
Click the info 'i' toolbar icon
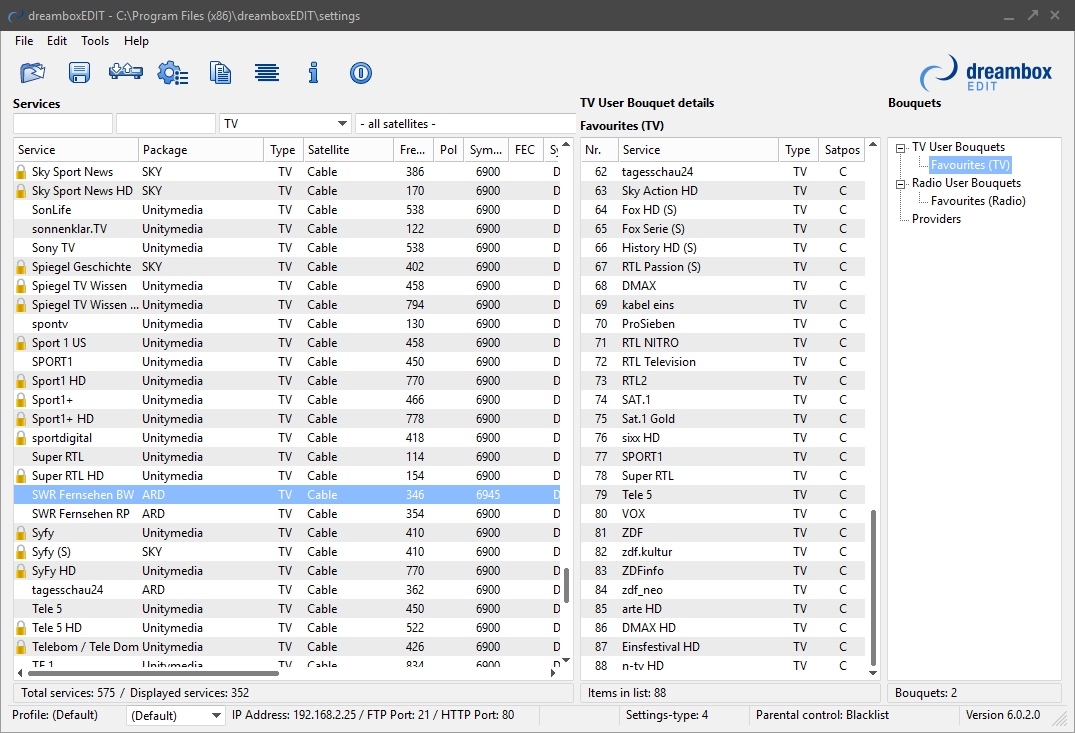coord(313,72)
